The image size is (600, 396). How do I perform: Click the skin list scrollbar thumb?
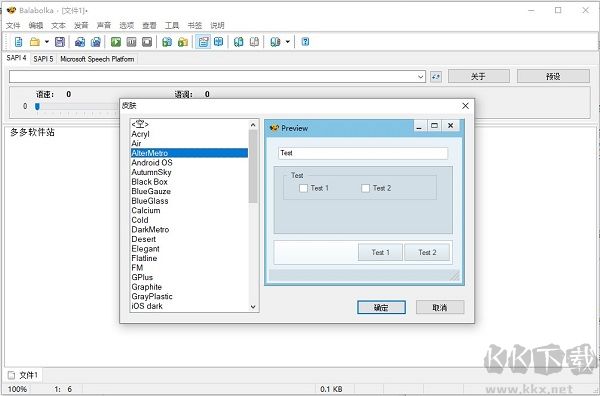(x=253, y=166)
